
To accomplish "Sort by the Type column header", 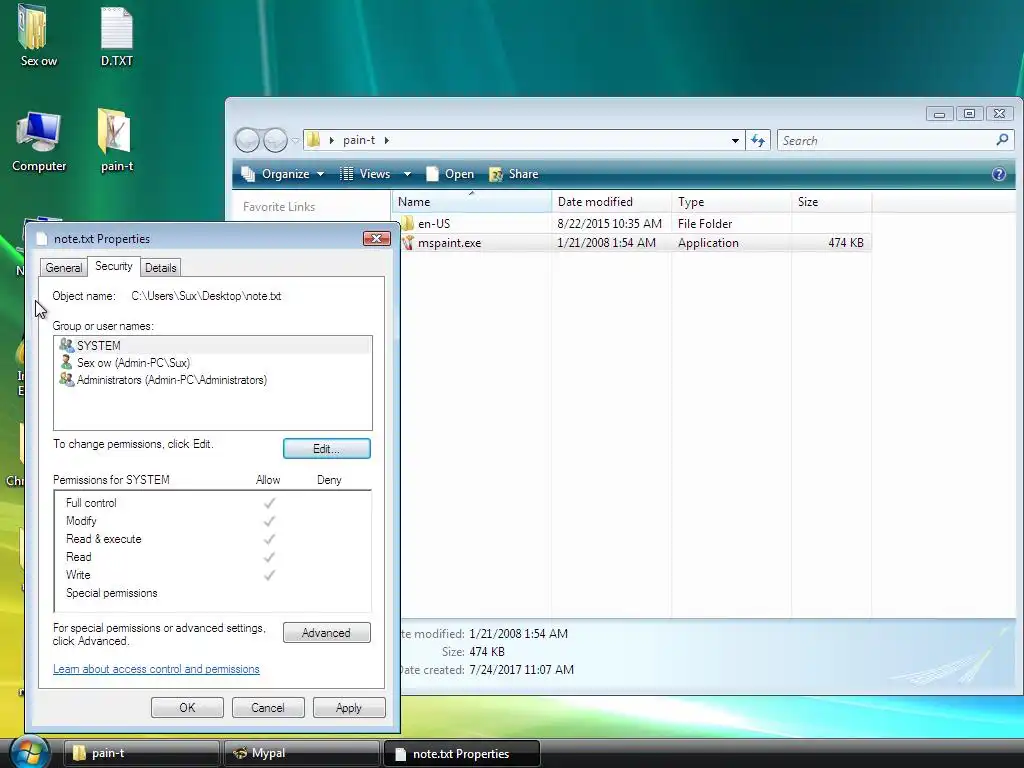I will tap(731, 202).
